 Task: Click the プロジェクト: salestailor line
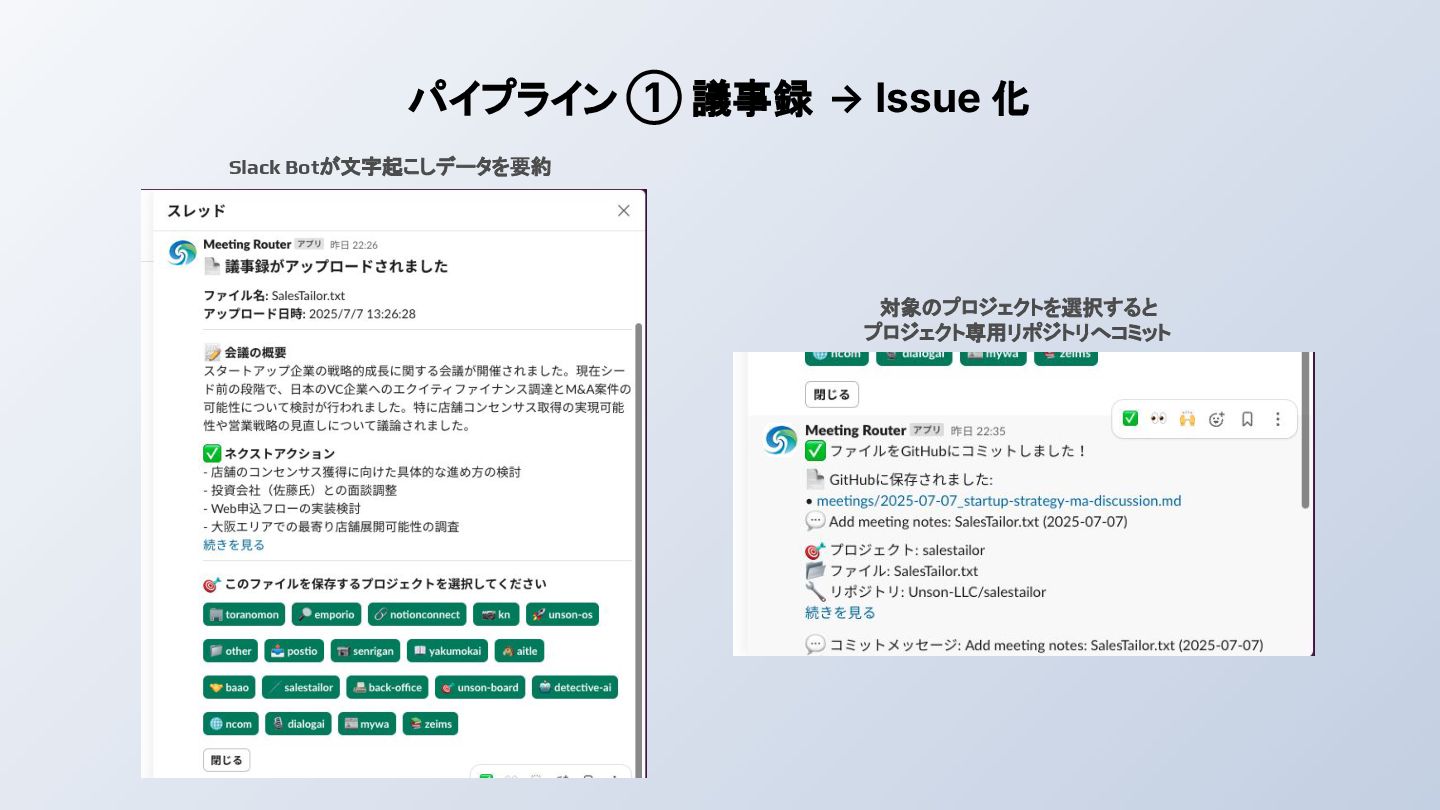point(907,550)
